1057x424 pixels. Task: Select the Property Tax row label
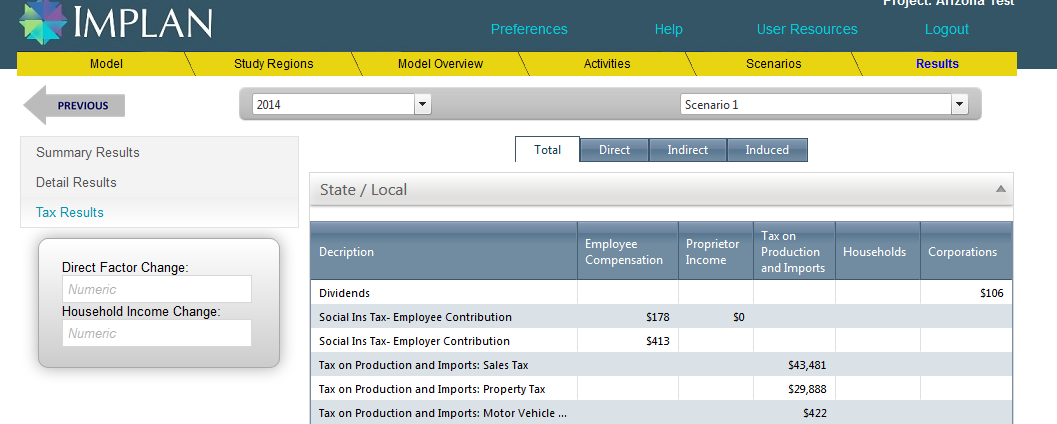(x=432, y=390)
